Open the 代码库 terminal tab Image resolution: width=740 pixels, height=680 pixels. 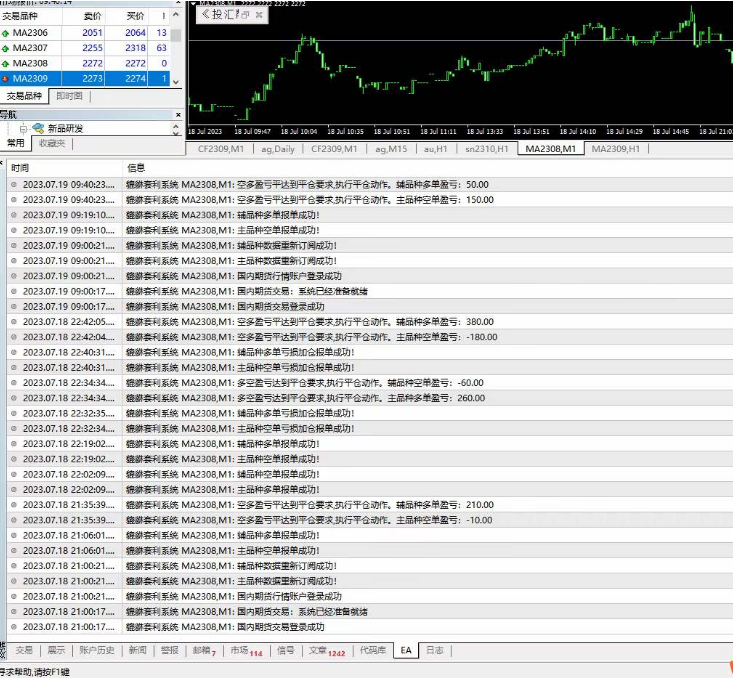pyautogui.click(x=373, y=651)
